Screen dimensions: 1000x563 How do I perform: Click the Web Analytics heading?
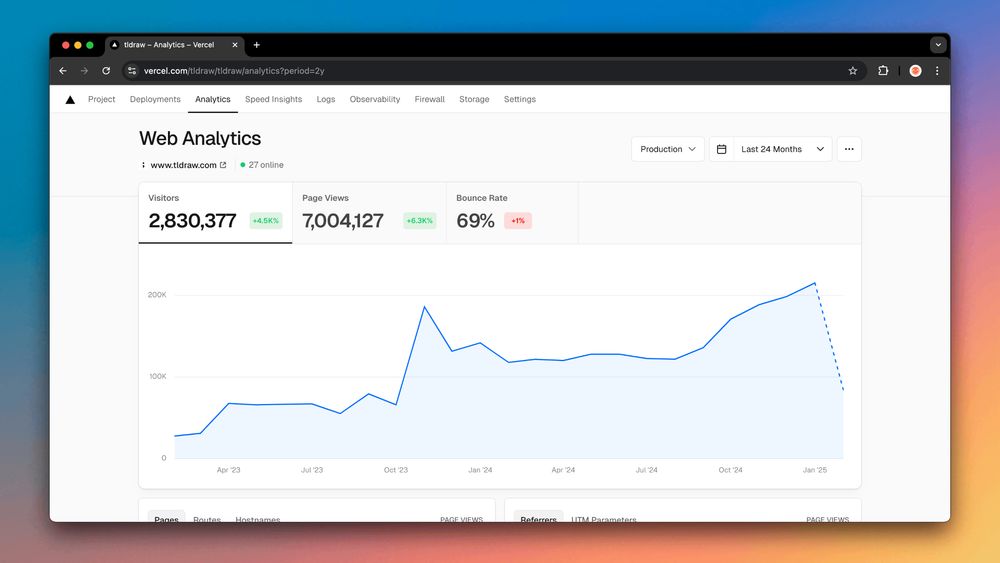200,138
